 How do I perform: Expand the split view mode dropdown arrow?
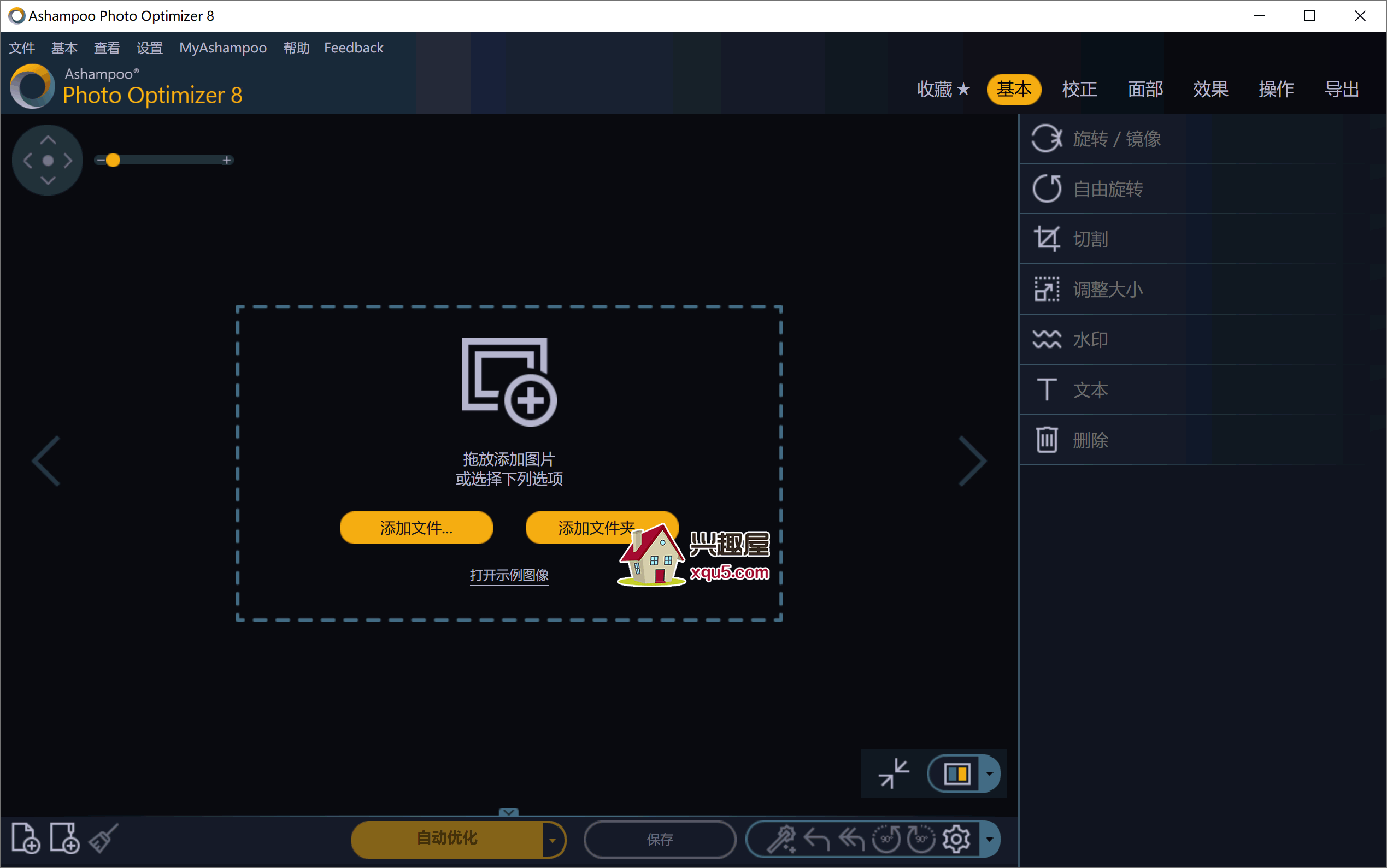pyautogui.click(x=989, y=774)
